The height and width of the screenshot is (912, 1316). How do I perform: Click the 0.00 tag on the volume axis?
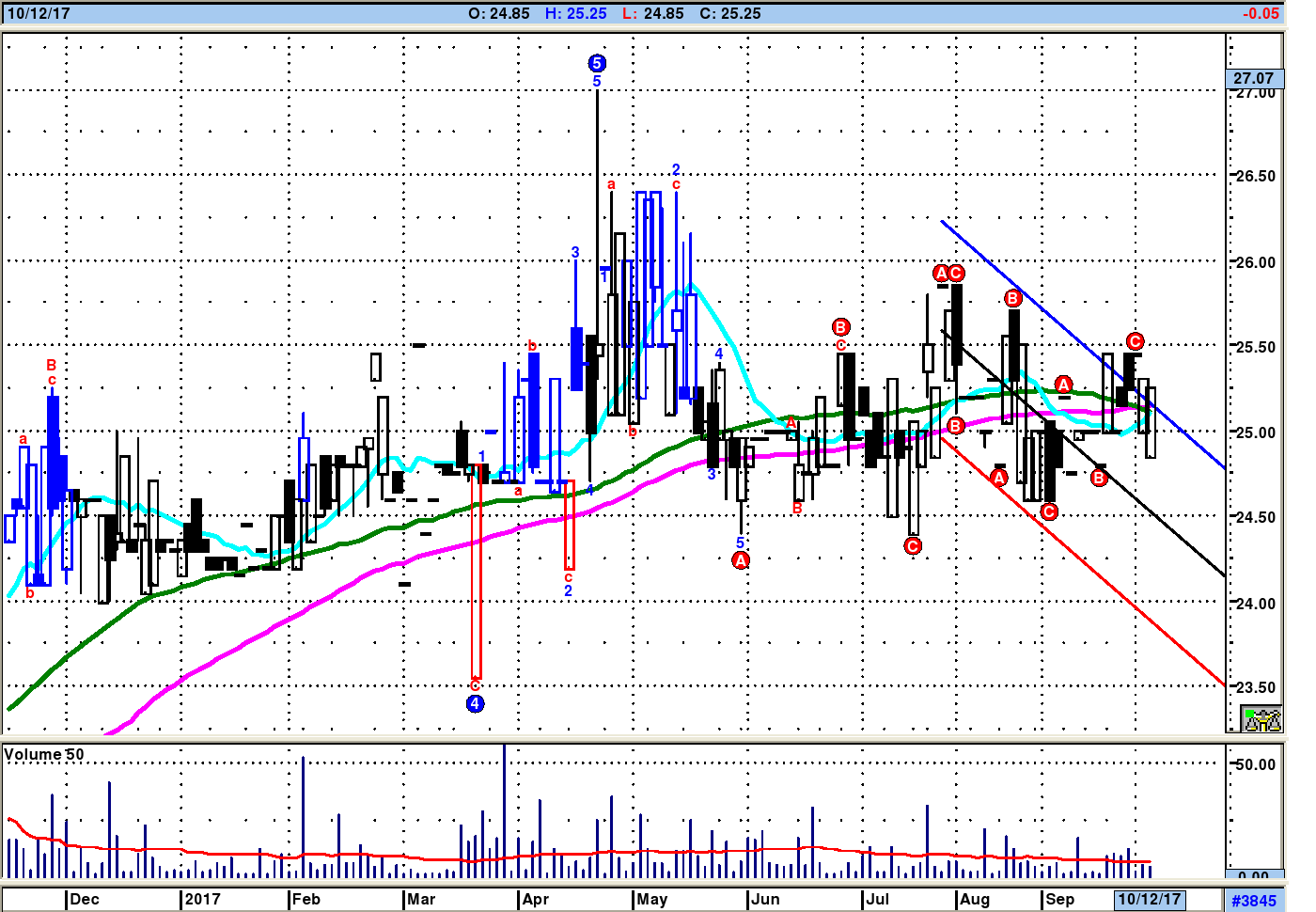(x=1254, y=875)
